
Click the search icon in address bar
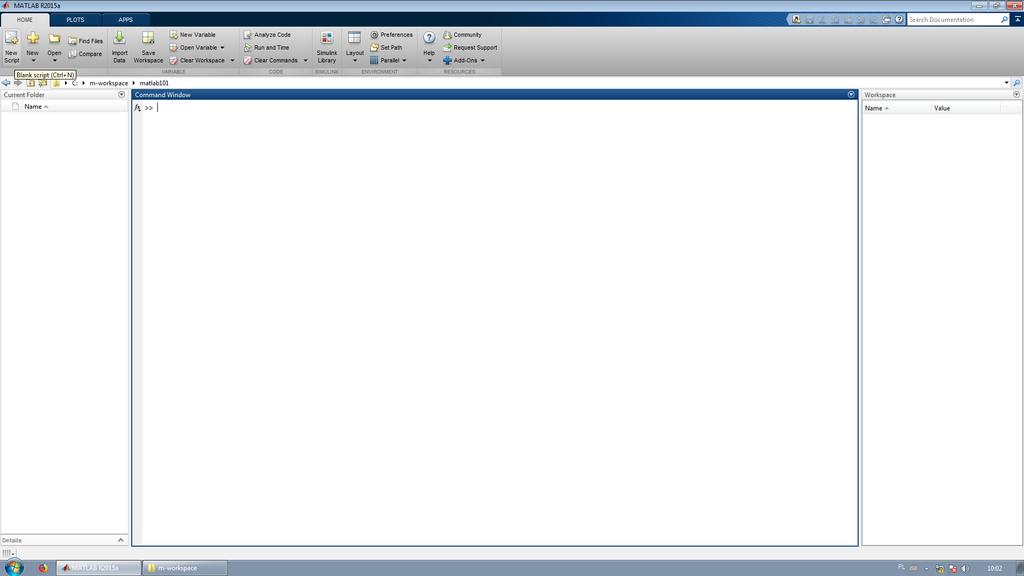point(1016,83)
